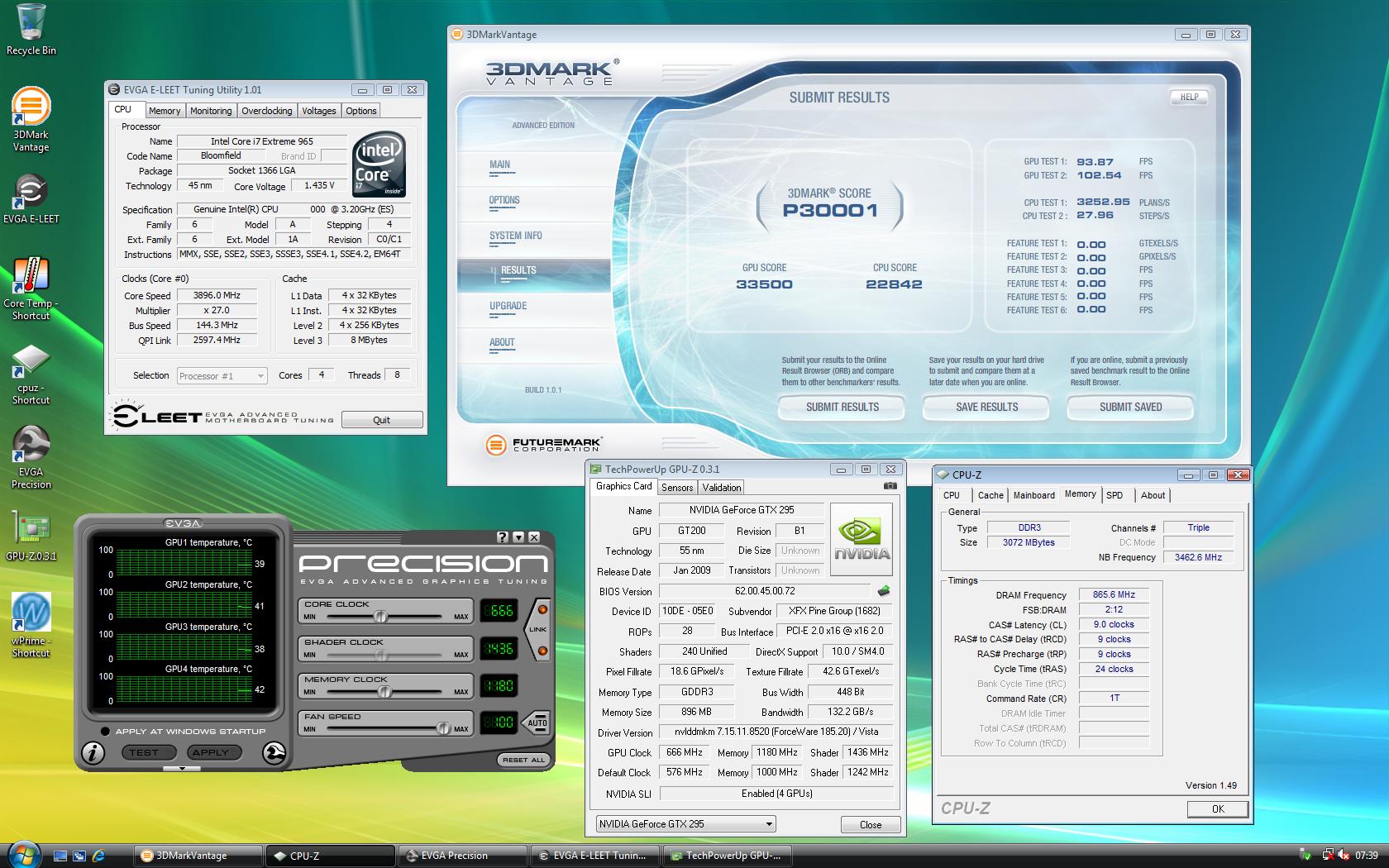Toggle the LINK clocks button in Precision
Image resolution: width=1389 pixels, height=868 pixels.
pyautogui.click(x=538, y=630)
